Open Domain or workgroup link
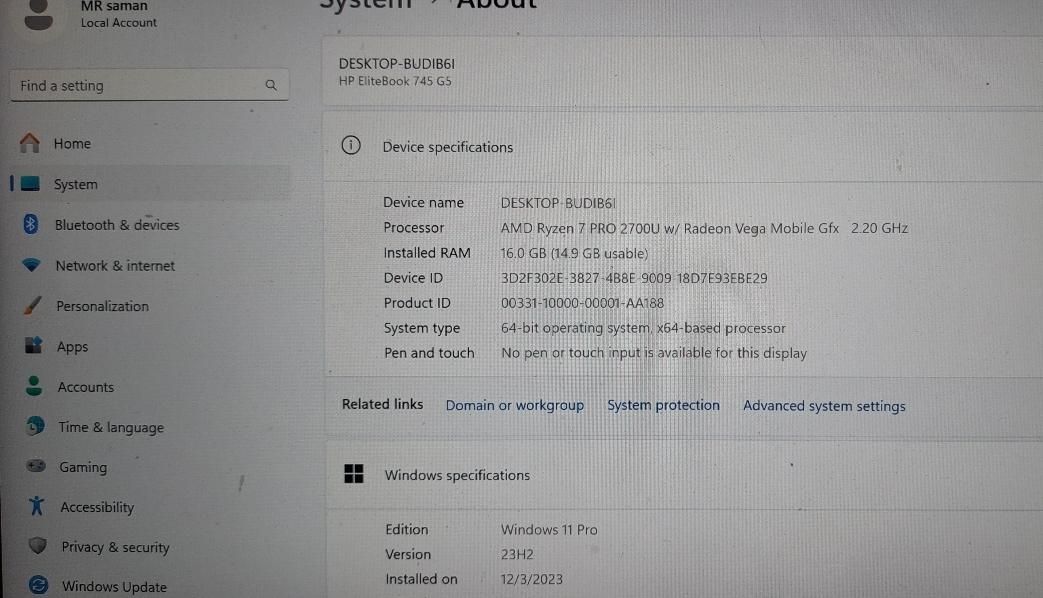This screenshot has width=1043, height=598. [515, 405]
